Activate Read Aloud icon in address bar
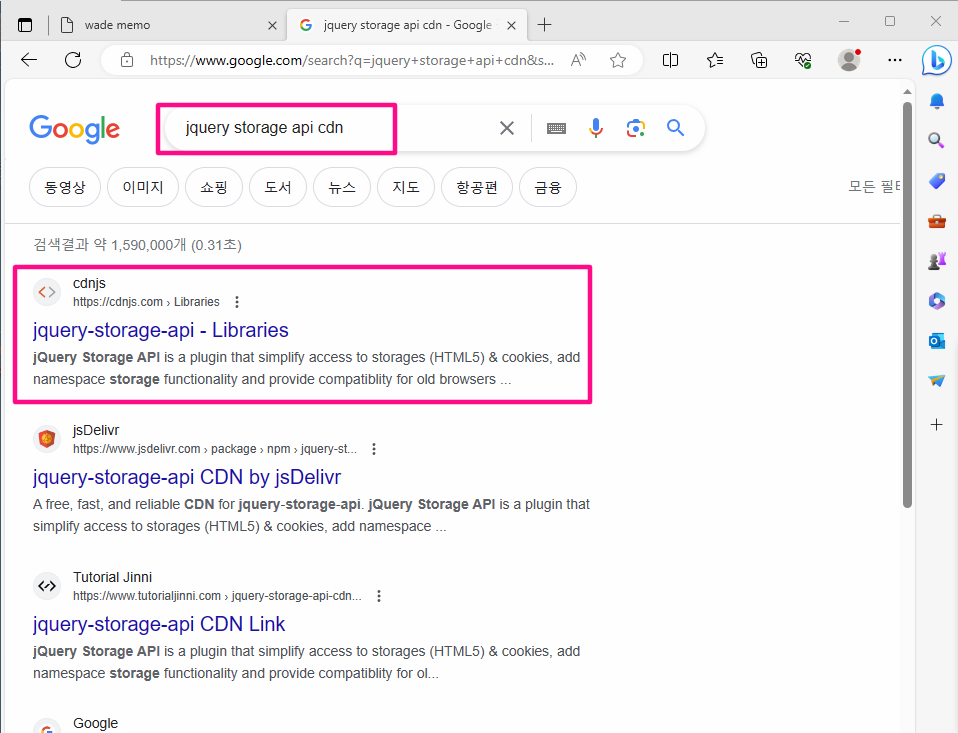The height and width of the screenshot is (733, 958). point(578,60)
